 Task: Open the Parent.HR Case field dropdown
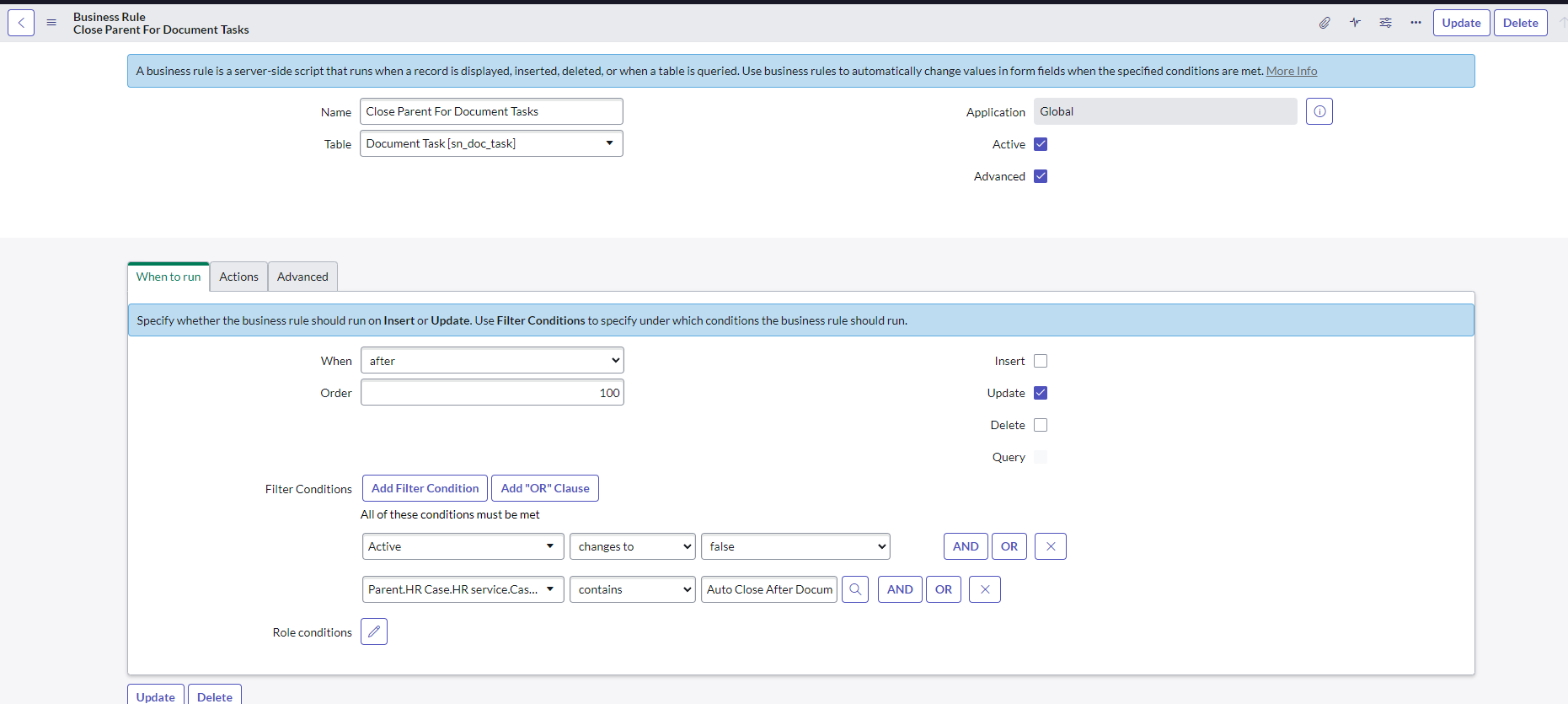tap(463, 589)
